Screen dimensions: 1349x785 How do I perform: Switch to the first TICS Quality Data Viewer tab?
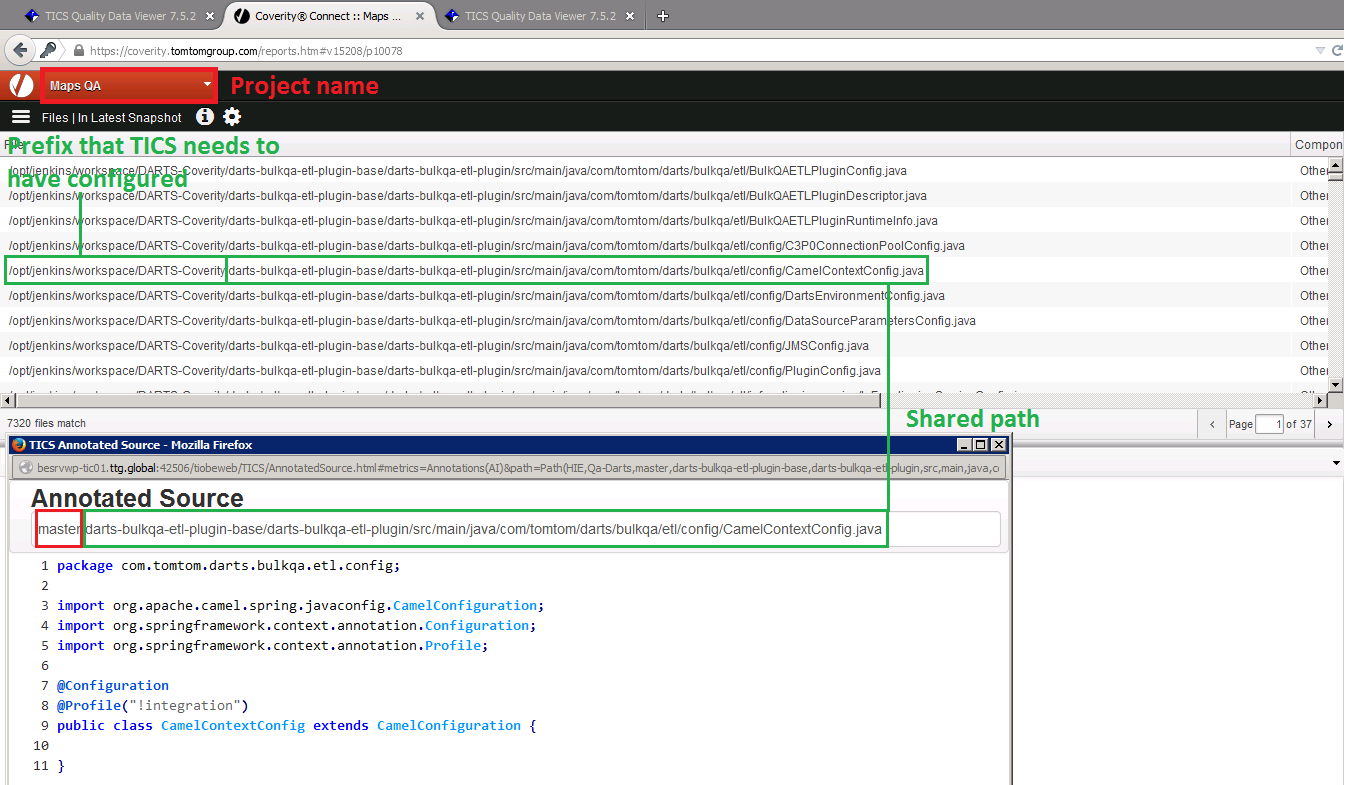pyautogui.click(x=119, y=16)
